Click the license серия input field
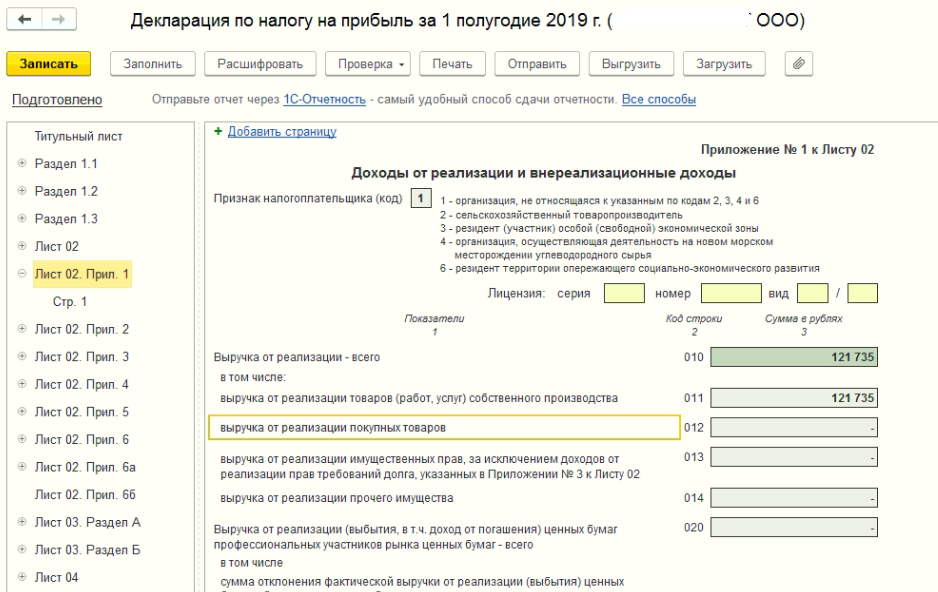The width and height of the screenshot is (938, 592). point(624,293)
